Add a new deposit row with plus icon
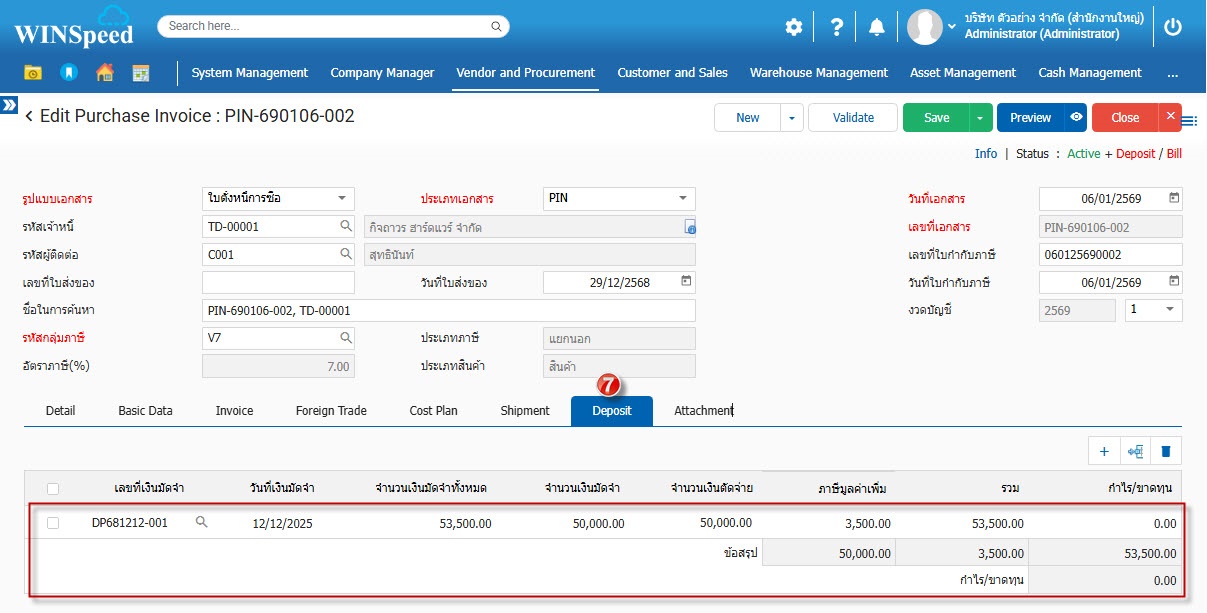 (1104, 452)
